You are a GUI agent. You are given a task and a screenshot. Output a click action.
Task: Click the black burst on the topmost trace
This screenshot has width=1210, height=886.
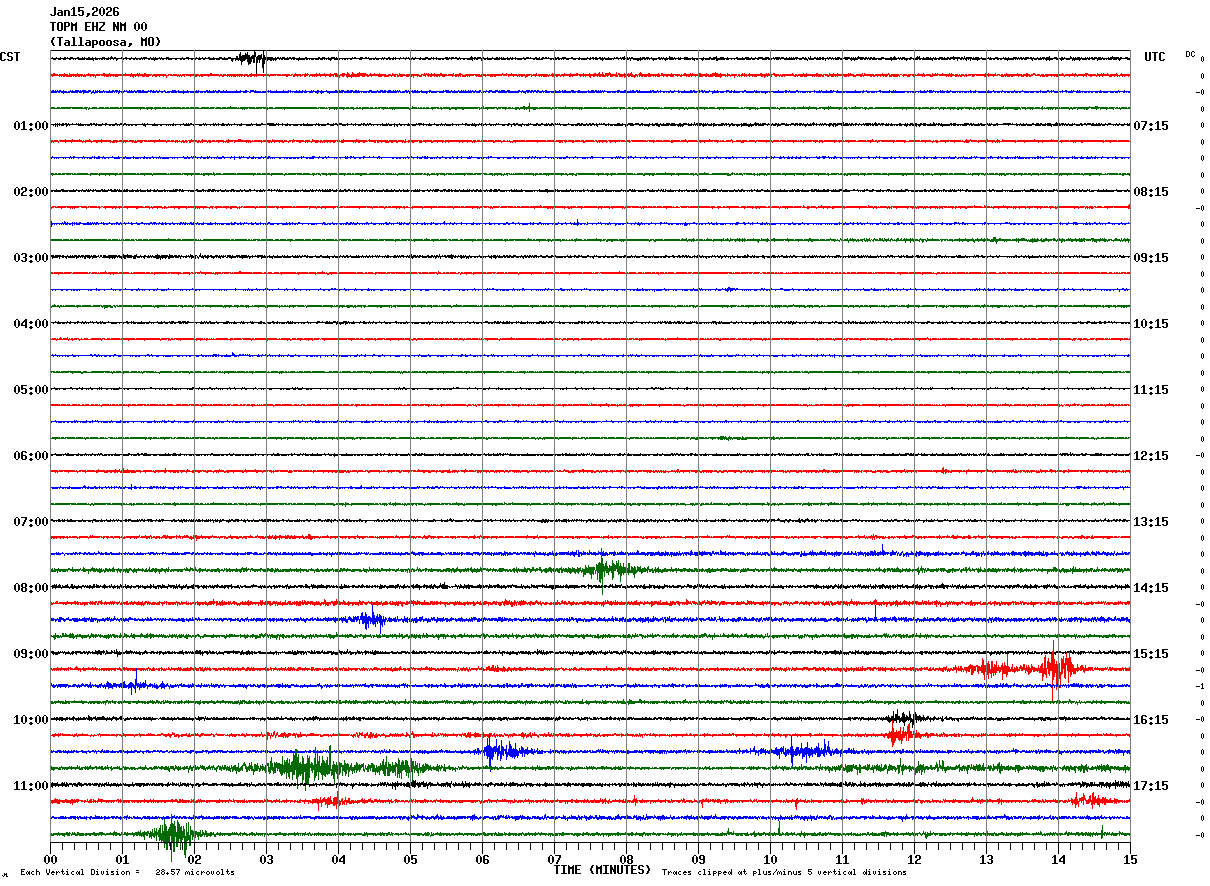pyautogui.click(x=253, y=59)
